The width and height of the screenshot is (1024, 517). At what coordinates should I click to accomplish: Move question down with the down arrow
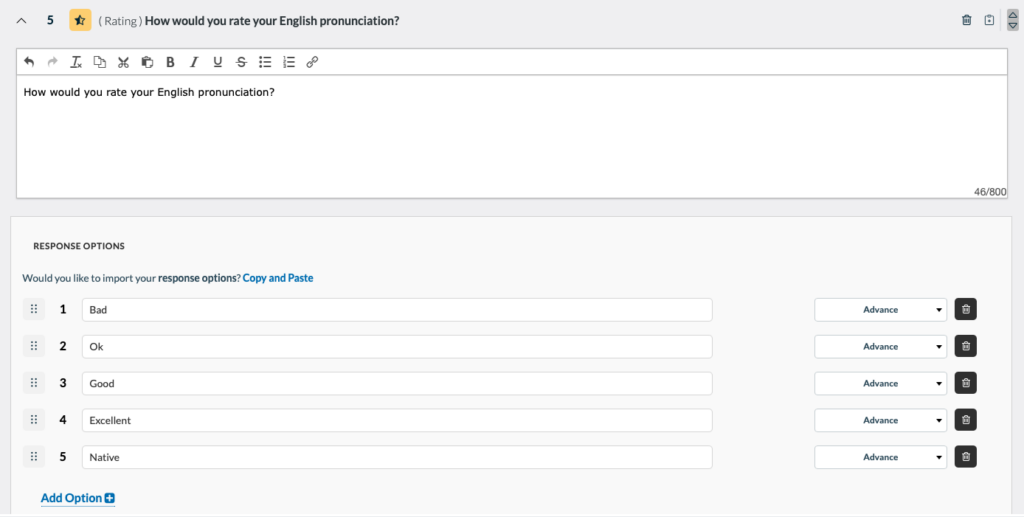[x=1013, y=26]
